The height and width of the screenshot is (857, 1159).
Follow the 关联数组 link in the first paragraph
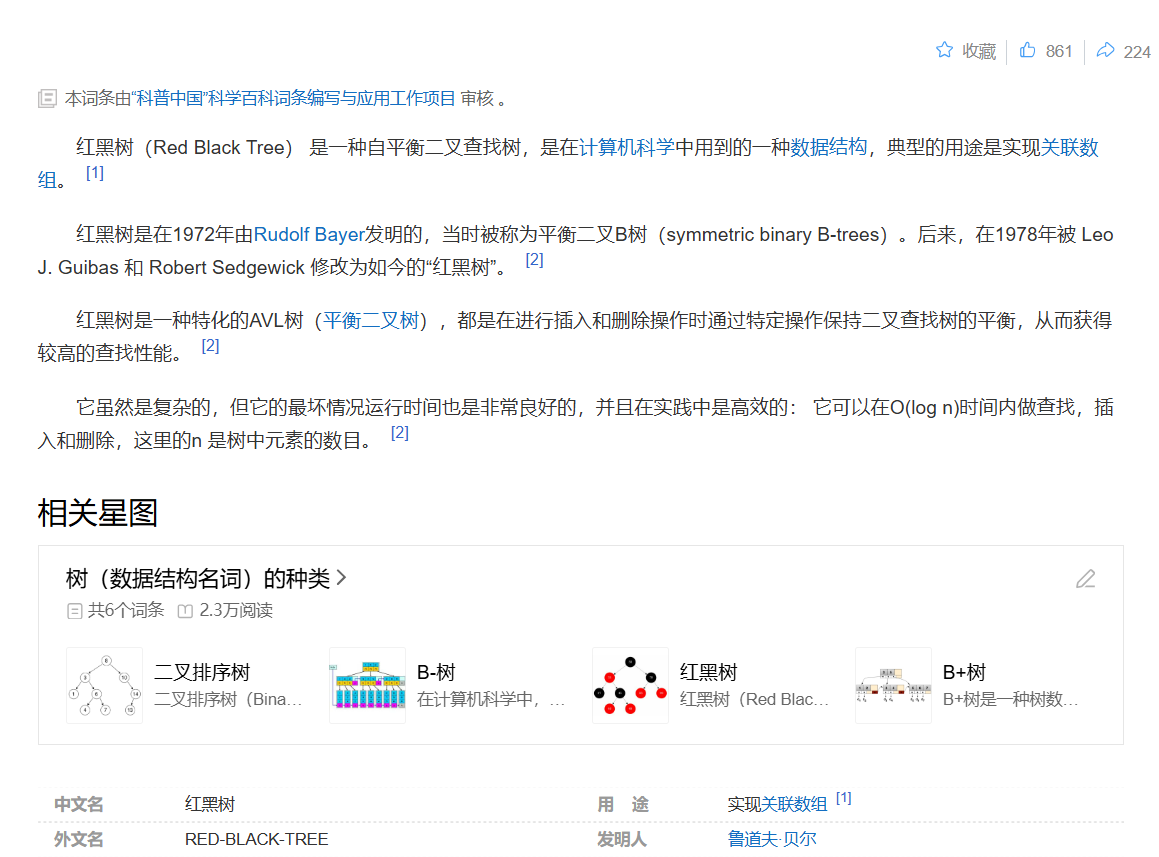point(1070,147)
